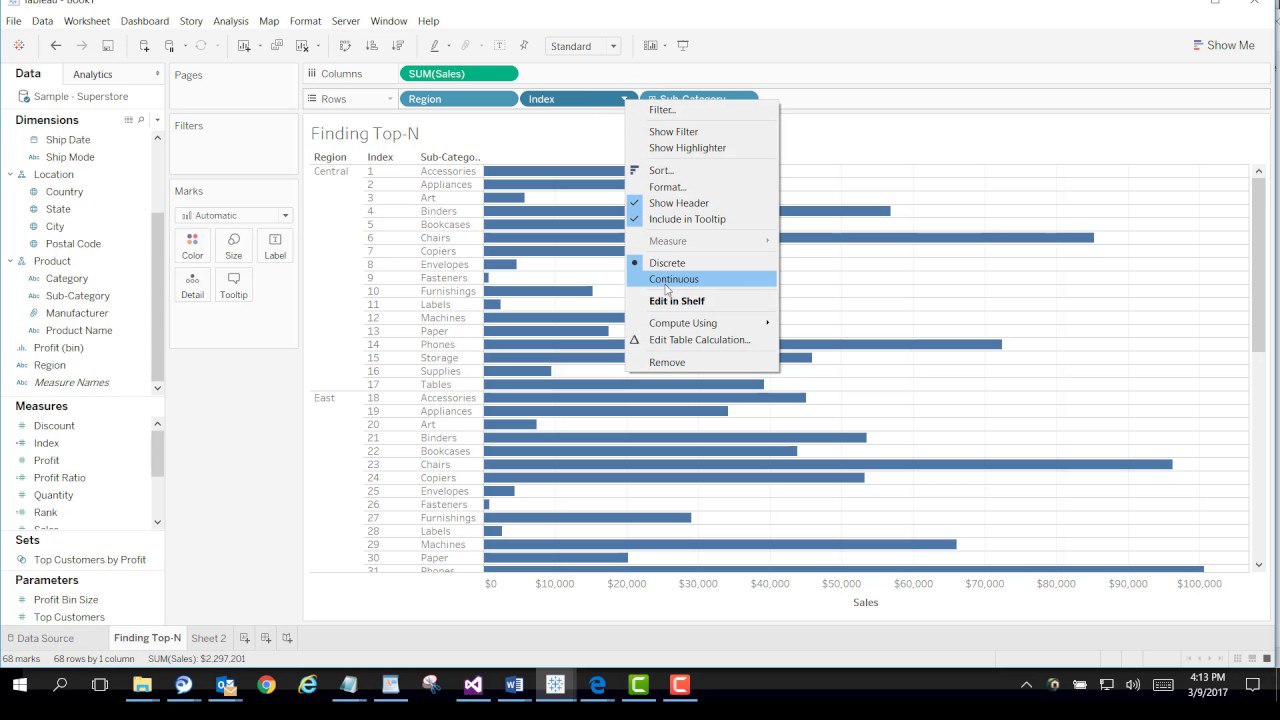Click the Show Mark Labels T icon
1280x720 pixels.
[x=499, y=46]
